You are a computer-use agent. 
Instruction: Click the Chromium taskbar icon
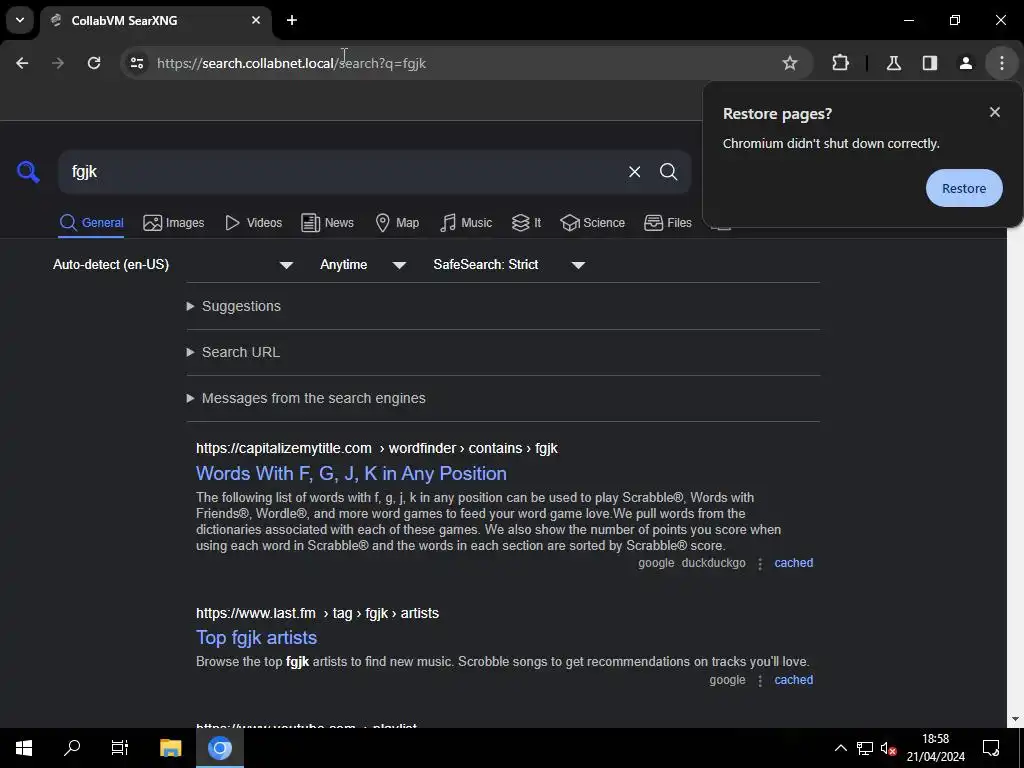point(220,748)
